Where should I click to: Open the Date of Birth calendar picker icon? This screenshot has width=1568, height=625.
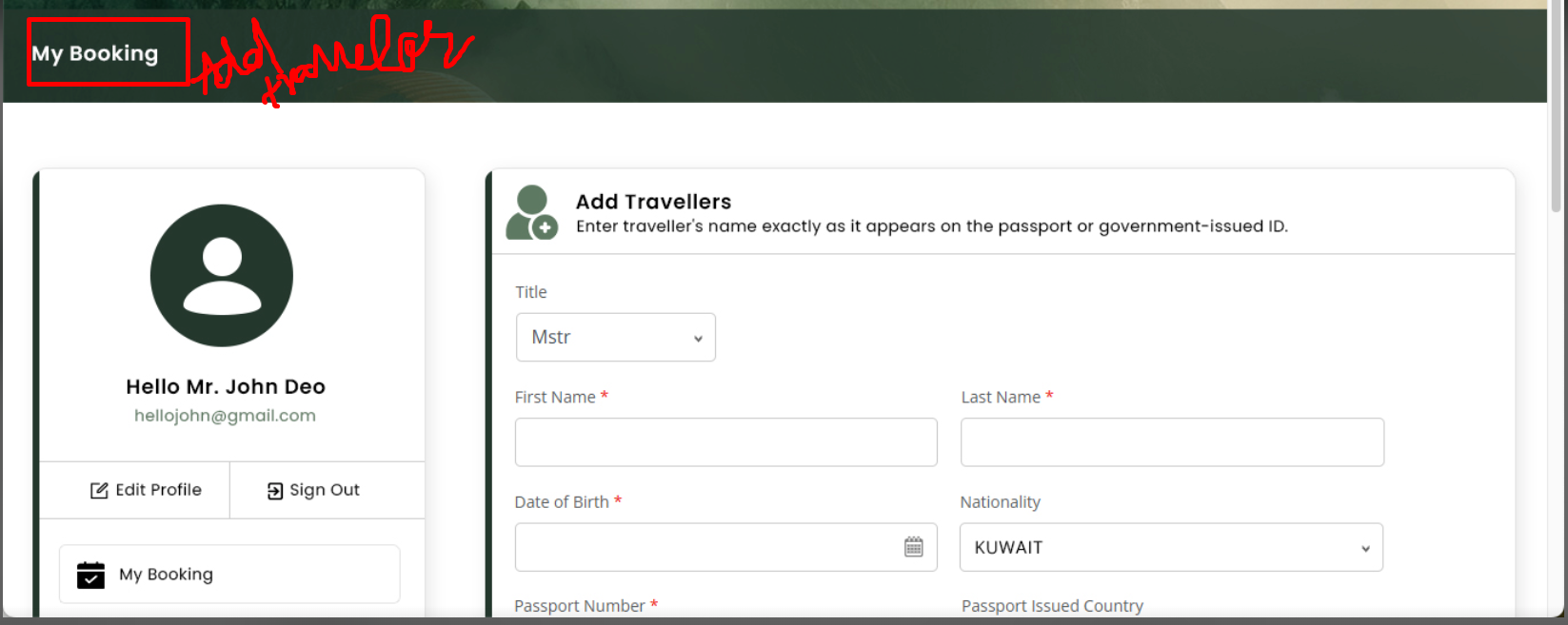(x=913, y=547)
